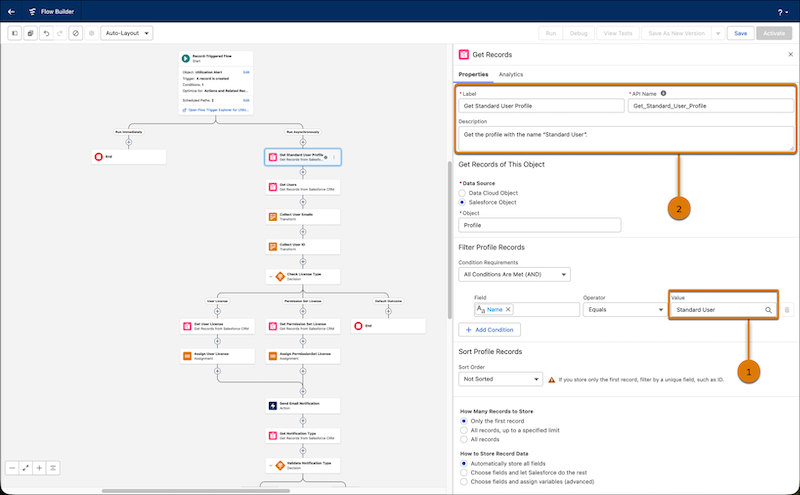Click the canvas horizontal scrollbar

click(x=195, y=491)
